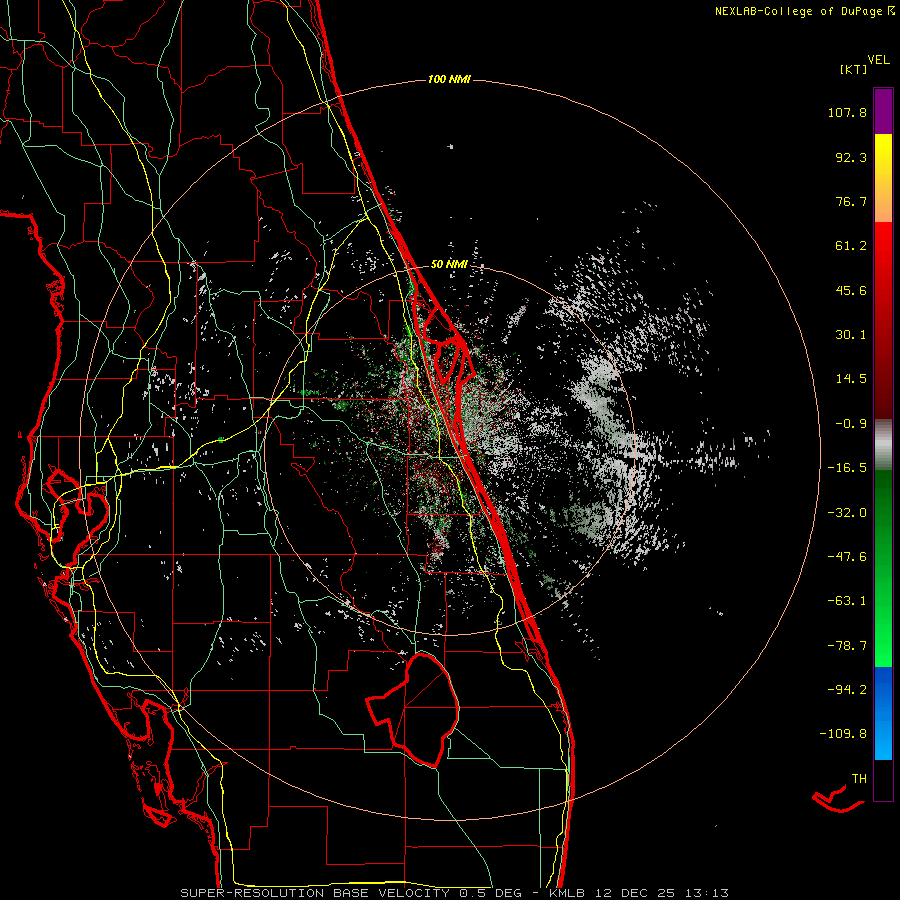Click the SUPER-RESOLUTION BASE VELOCITY caption text

[x=315, y=893]
